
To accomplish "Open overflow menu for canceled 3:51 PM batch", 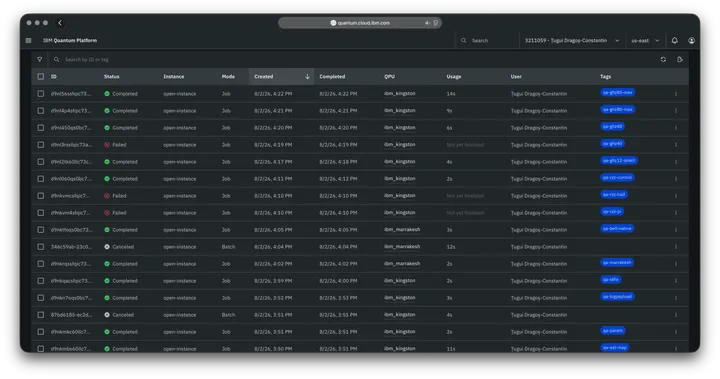I will tap(676, 315).
